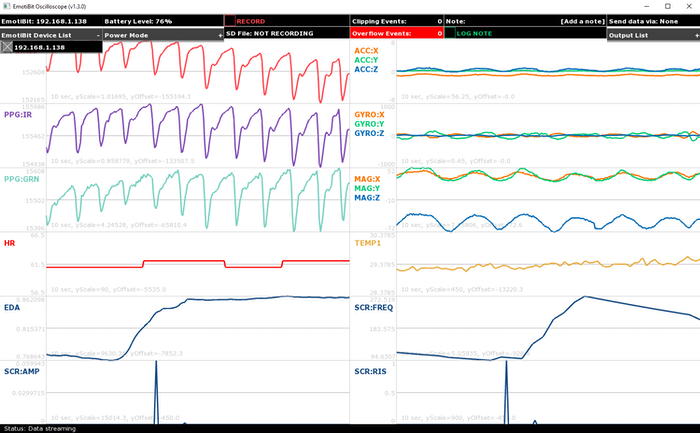Select the ACC:Y legend label
Image resolution: width=700 pixels, height=433 pixels.
(x=366, y=60)
